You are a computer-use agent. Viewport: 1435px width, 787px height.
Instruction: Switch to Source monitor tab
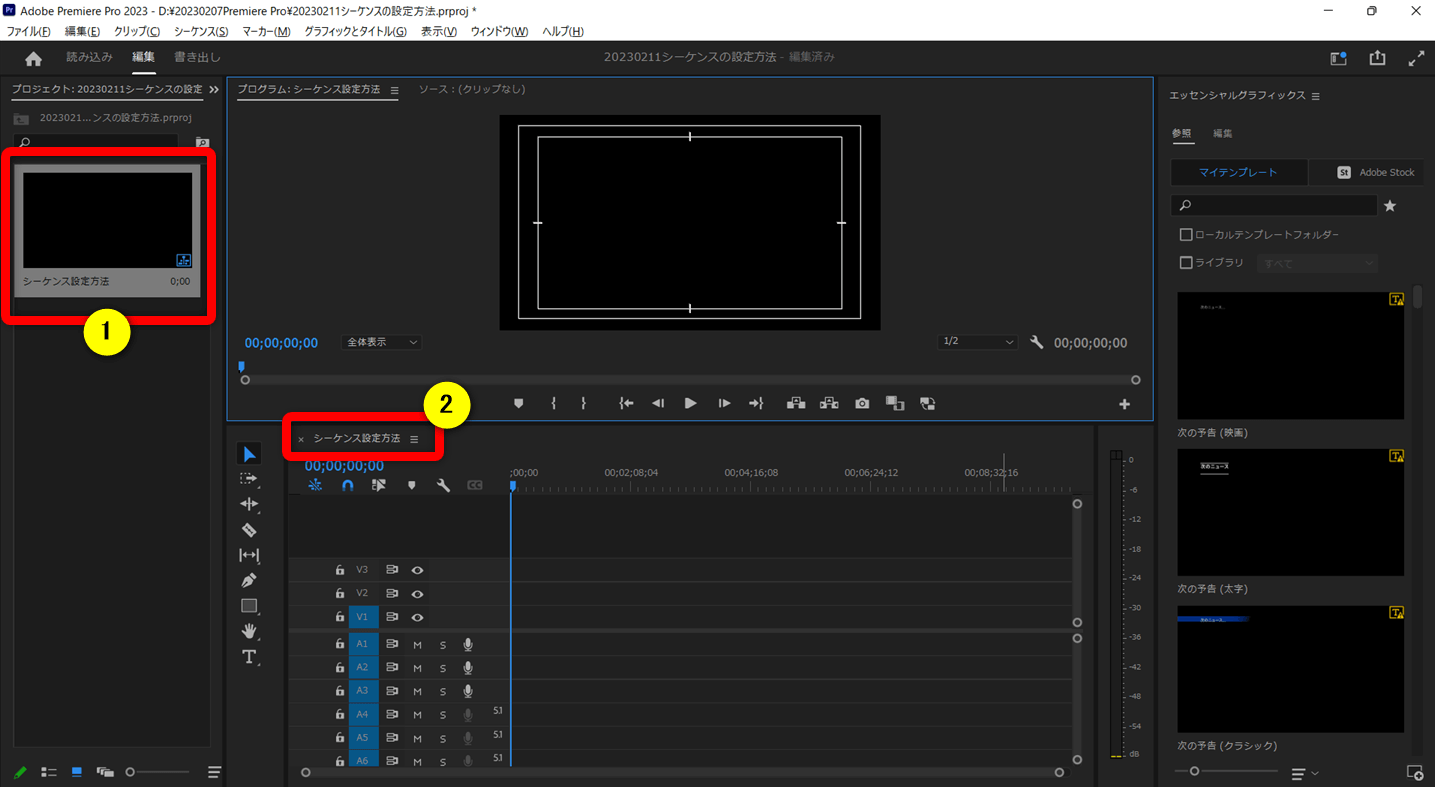pos(471,90)
